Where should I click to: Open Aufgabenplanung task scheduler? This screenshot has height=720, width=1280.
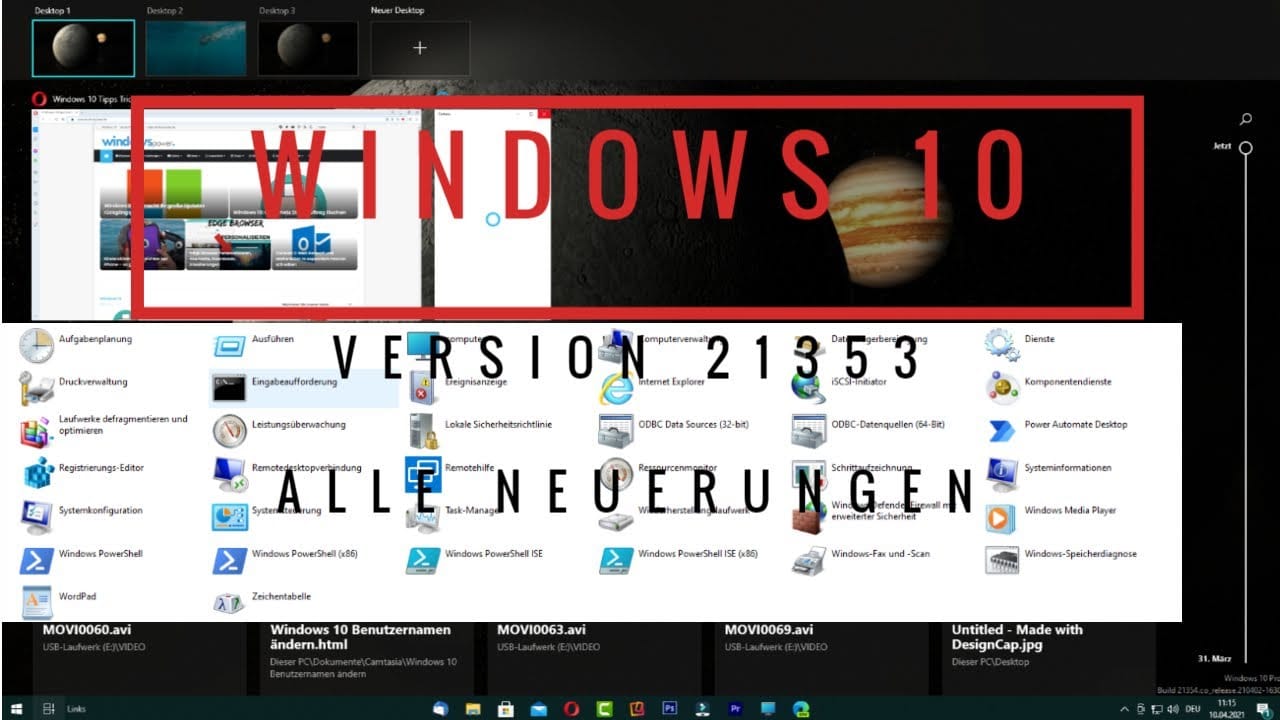click(x=78, y=344)
